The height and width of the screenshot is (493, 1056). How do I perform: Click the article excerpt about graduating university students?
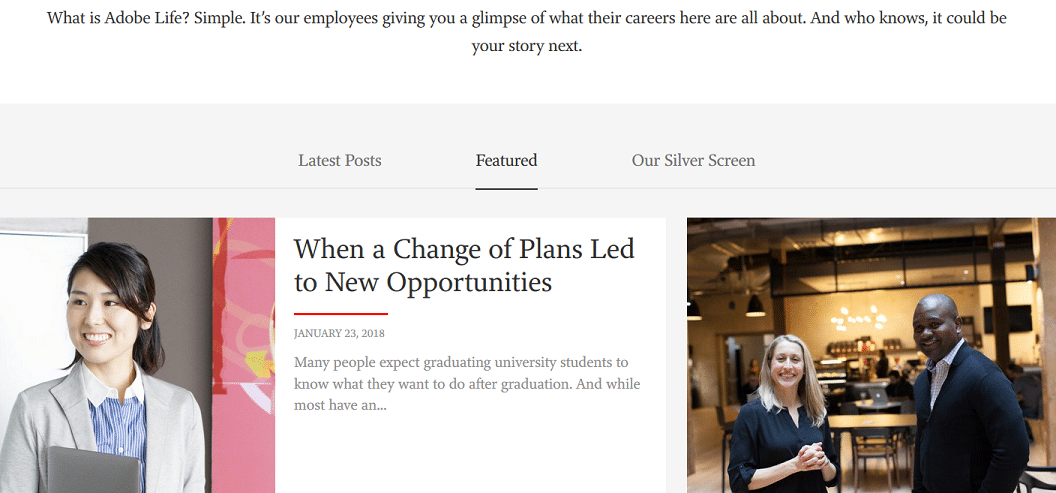(467, 383)
